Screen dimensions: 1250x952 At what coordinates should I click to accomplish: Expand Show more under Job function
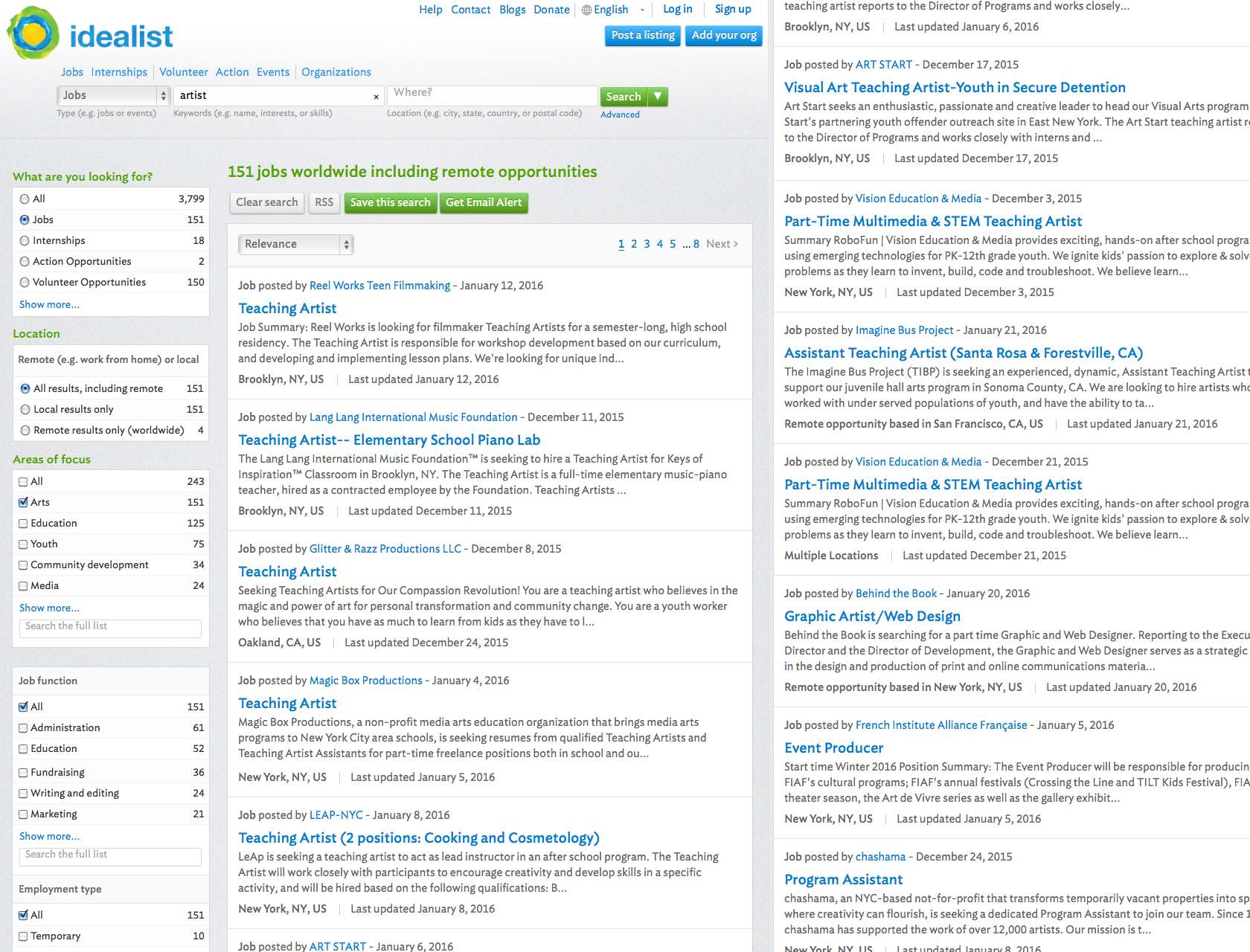pyautogui.click(x=49, y=836)
